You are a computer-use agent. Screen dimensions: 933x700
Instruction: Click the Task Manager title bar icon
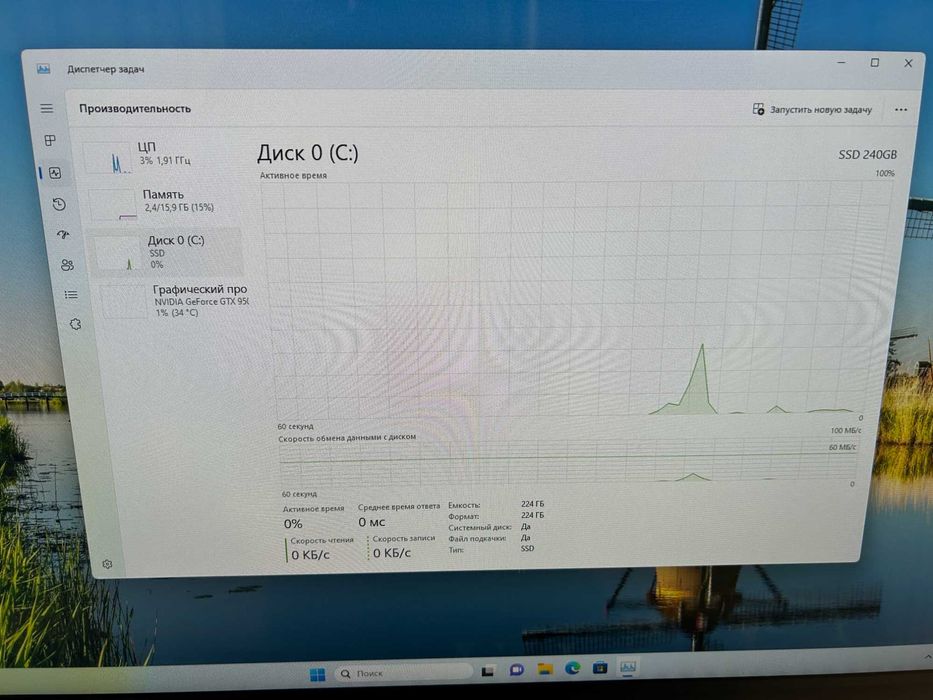click(x=43, y=69)
